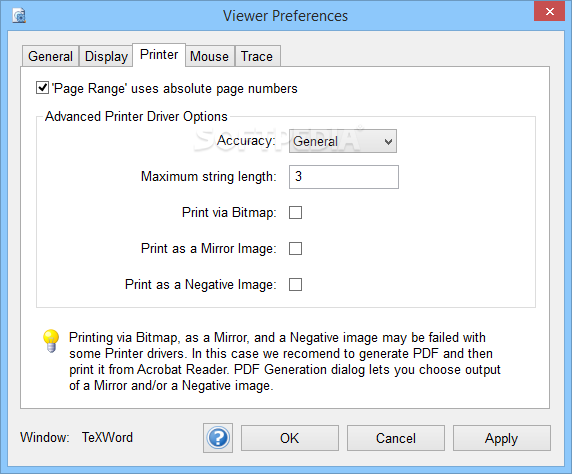This screenshot has height=474, width=572.
Task: Click the yellow lightbulb tip icon
Action: 51,341
